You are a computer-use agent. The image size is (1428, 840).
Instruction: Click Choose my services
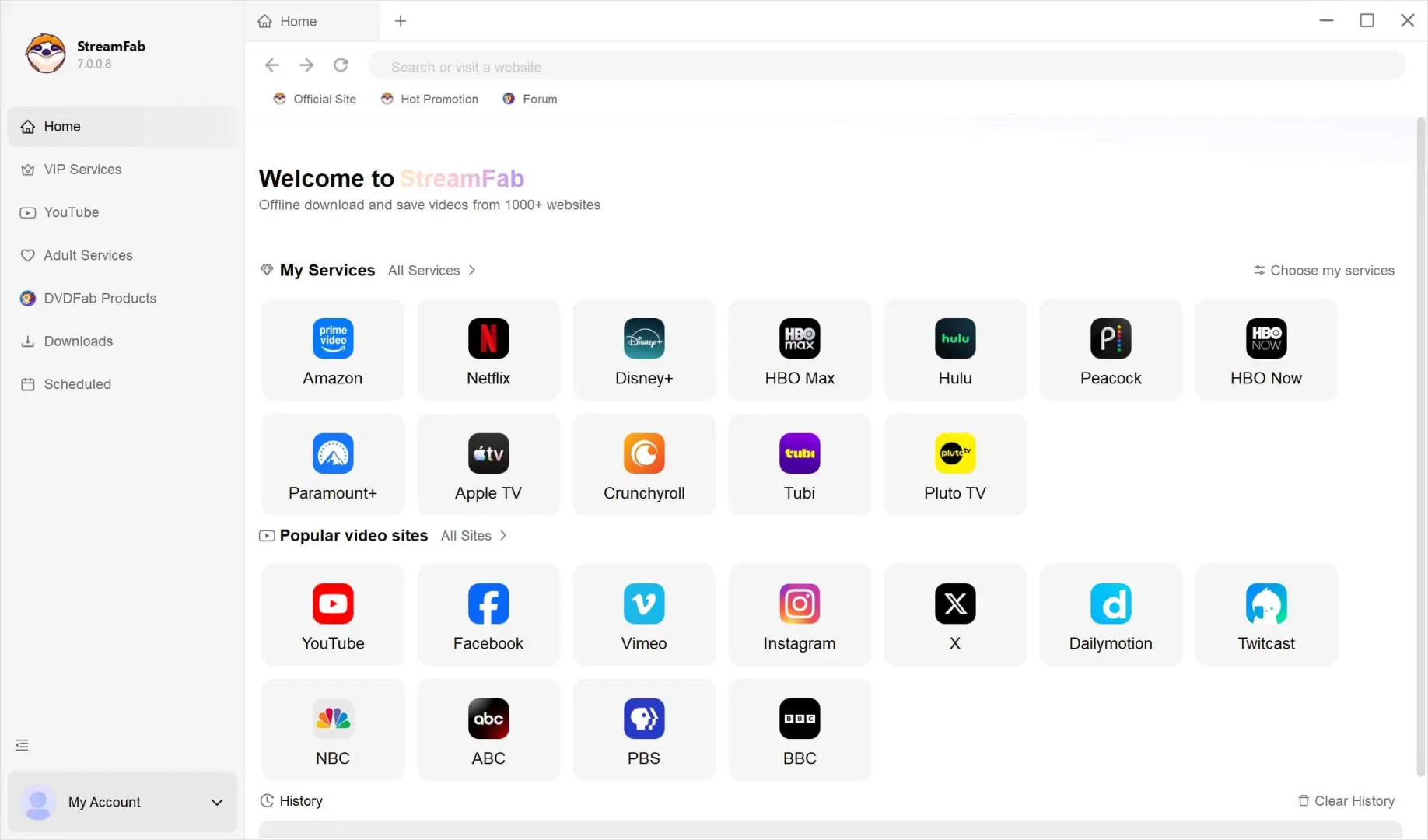click(1324, 271)
